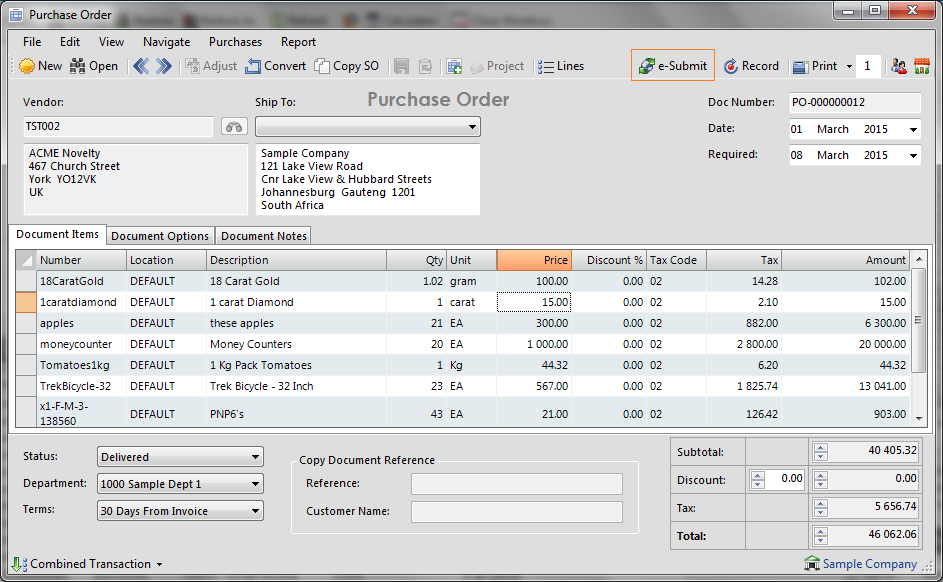Click the Reference input field

tap(516, 484)
